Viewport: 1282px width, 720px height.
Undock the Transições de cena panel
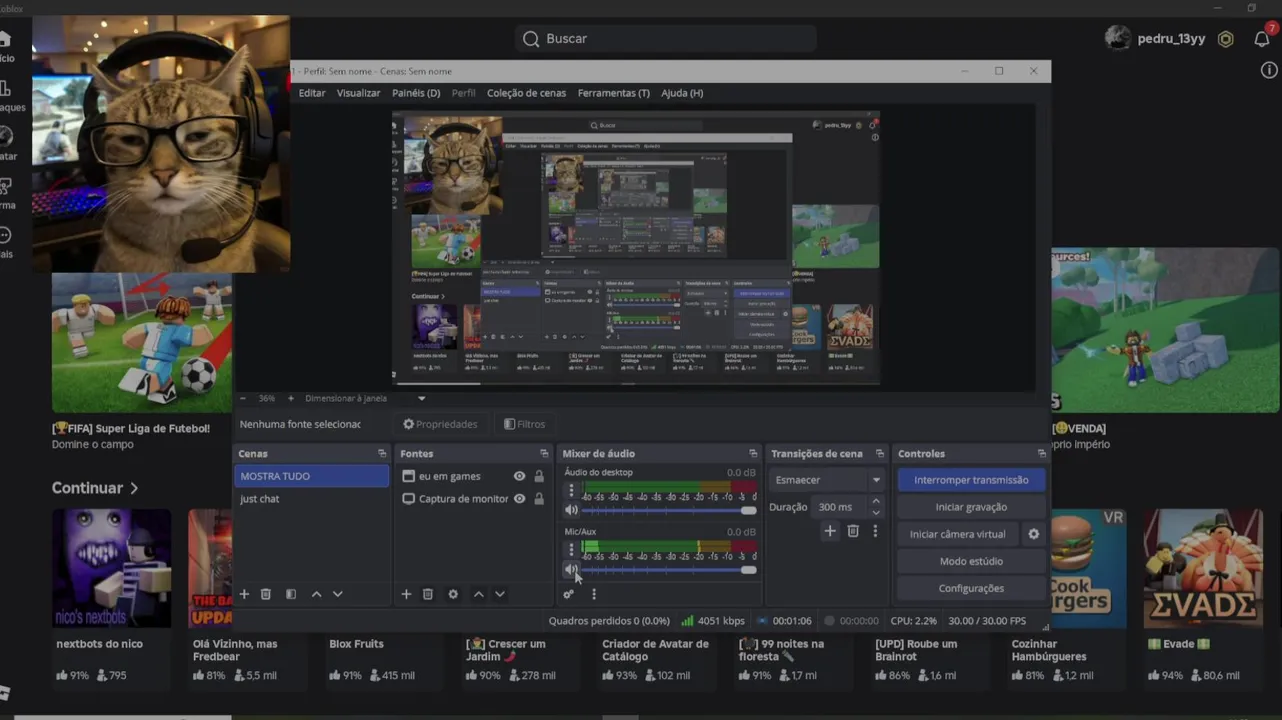click(880, 454)
